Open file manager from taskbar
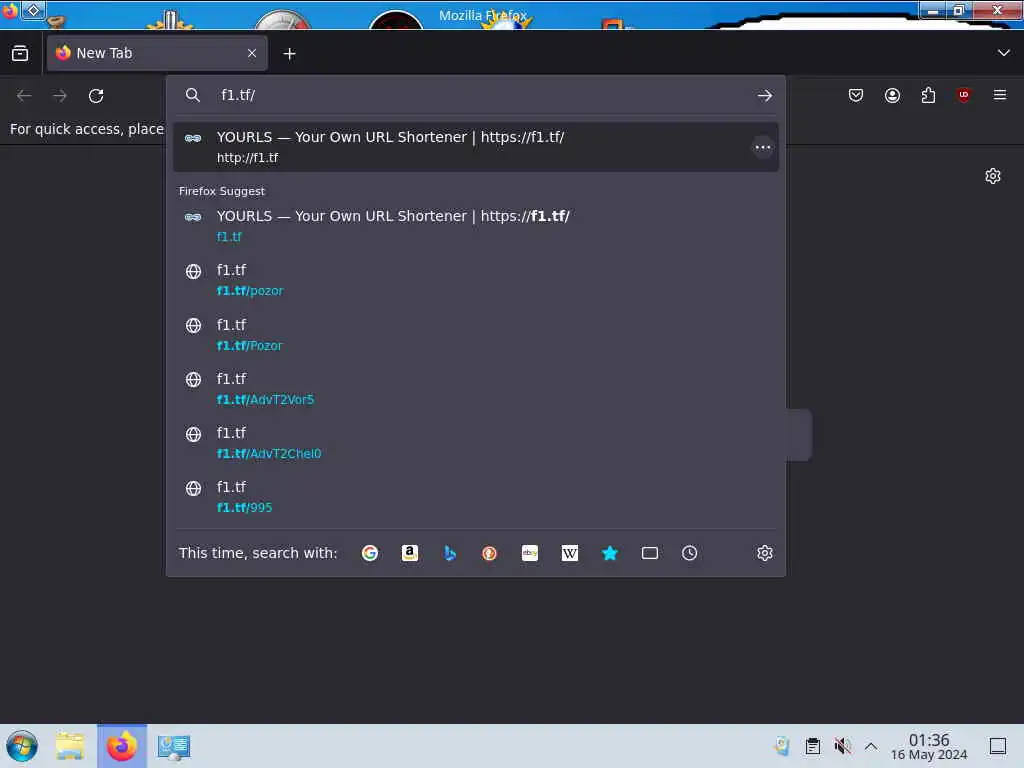This screenshot has width=1024, height=768. (70, 746)
